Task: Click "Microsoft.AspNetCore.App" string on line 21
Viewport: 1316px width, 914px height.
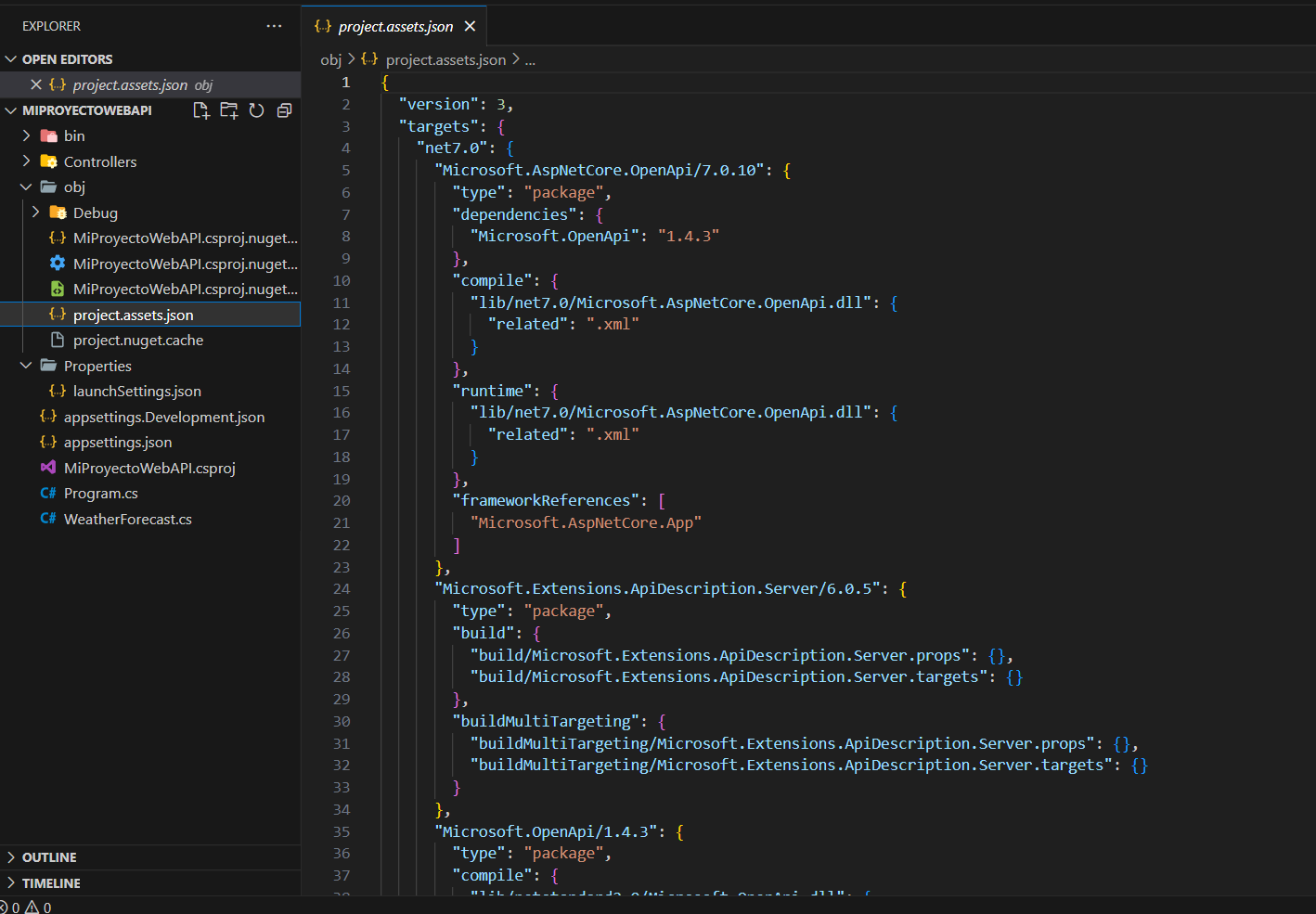Action: point(586,522)
